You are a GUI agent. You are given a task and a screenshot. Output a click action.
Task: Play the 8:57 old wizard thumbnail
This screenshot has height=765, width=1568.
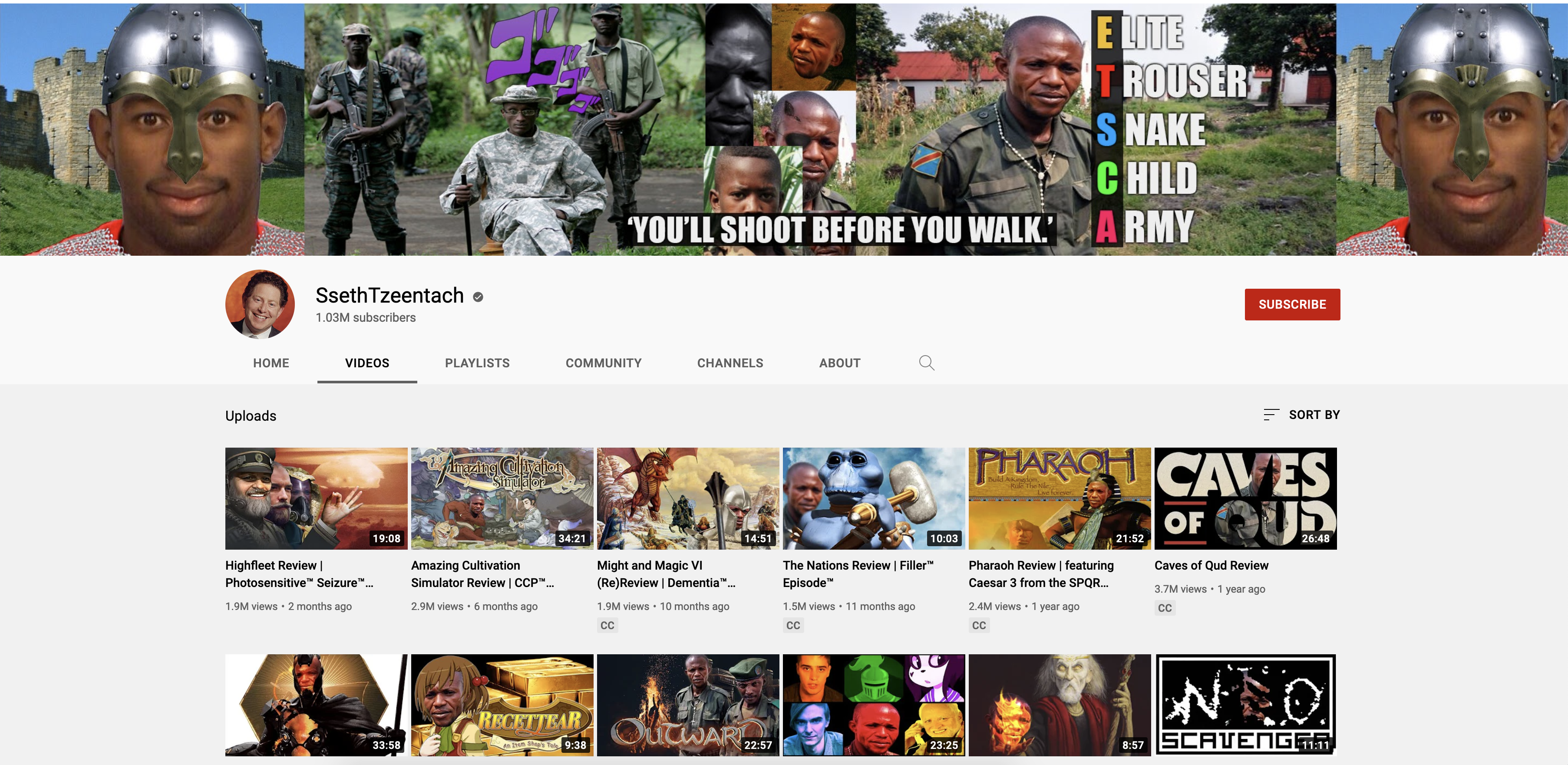[1060, 705]
